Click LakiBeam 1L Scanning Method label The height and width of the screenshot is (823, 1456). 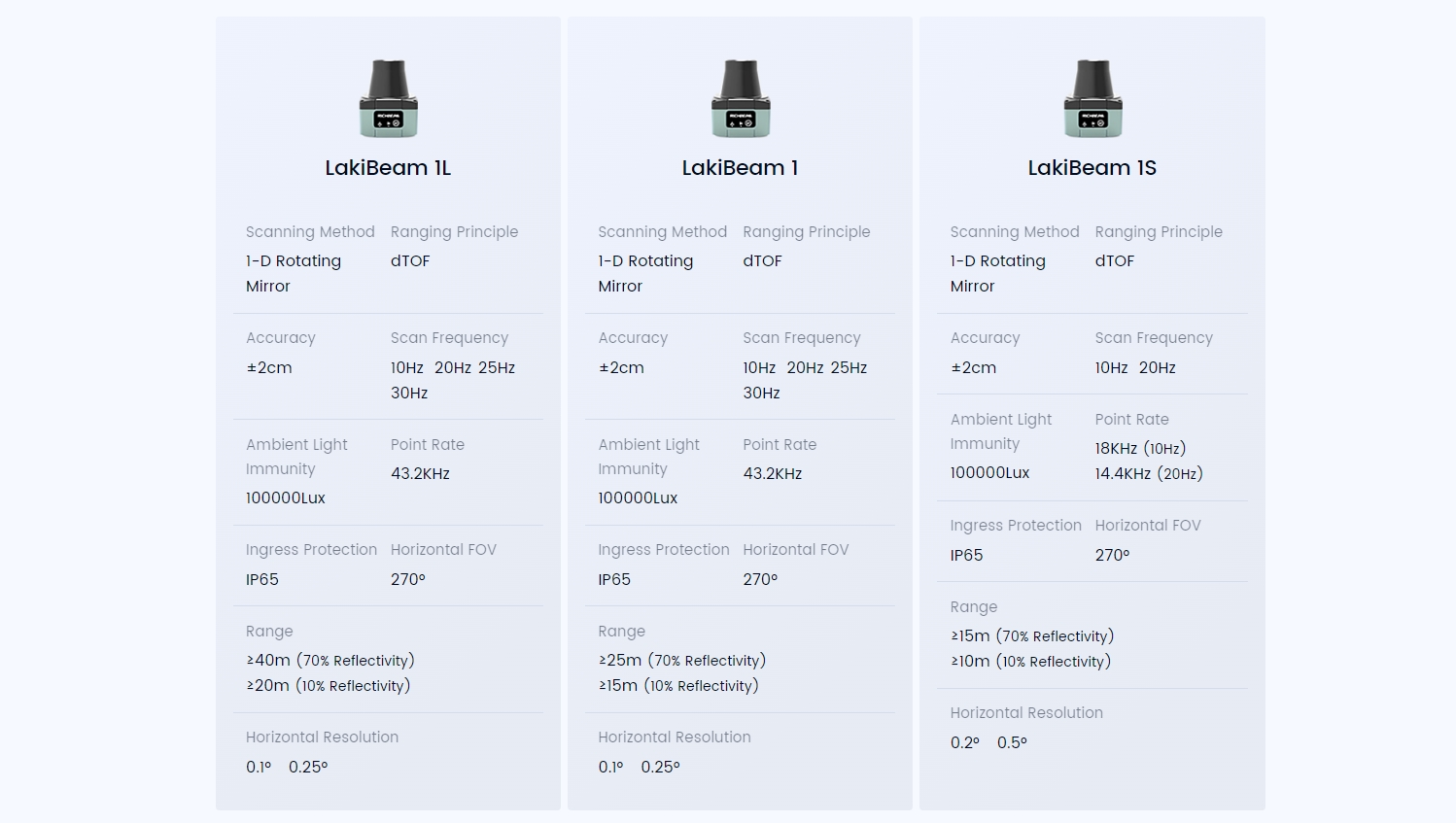click(x=310, y=231)
